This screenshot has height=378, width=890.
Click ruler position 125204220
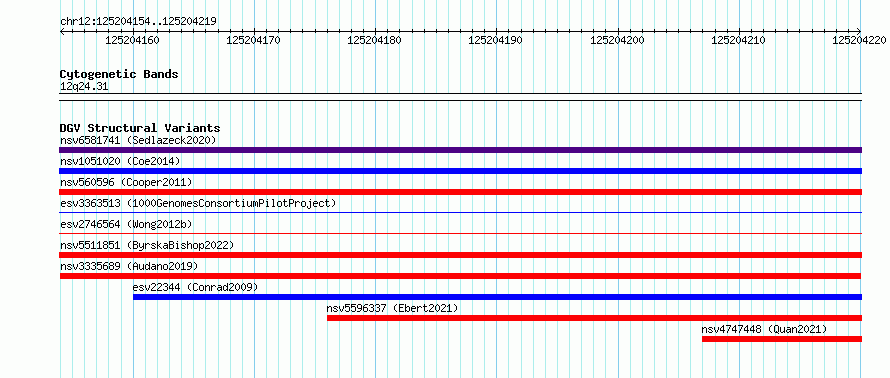(860, 40)
